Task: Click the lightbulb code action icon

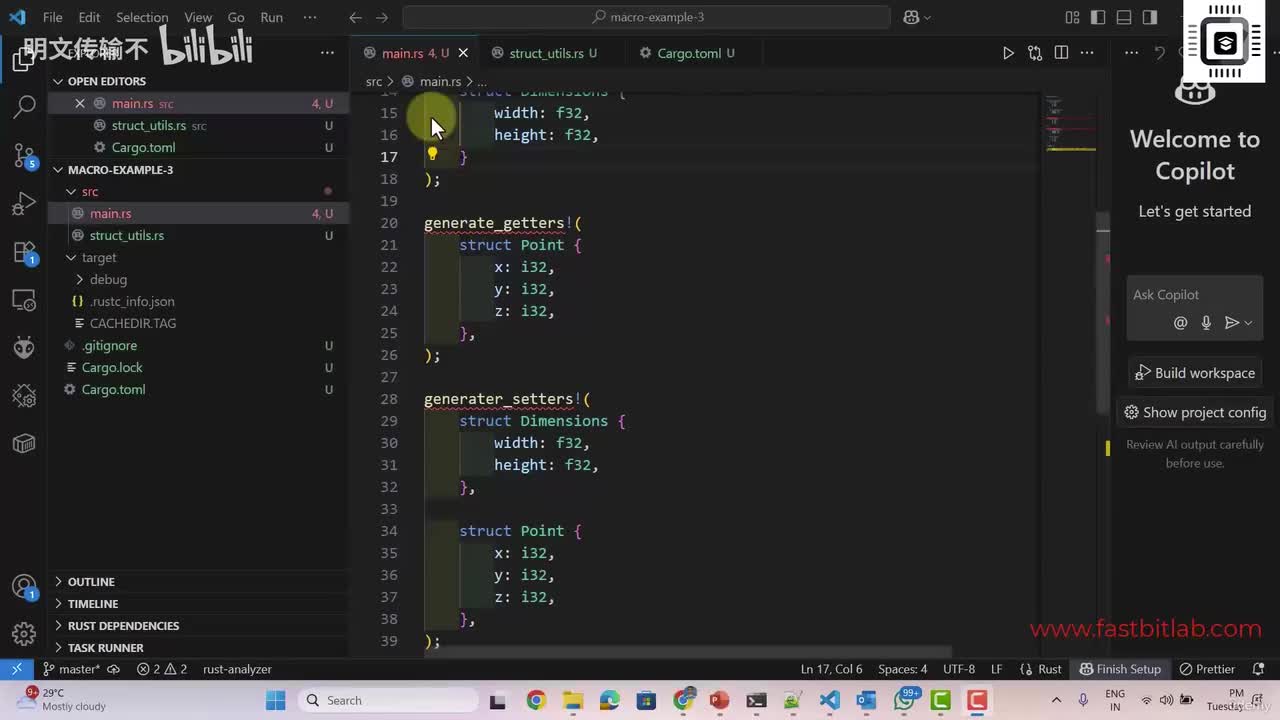Action: pos(432,154)
